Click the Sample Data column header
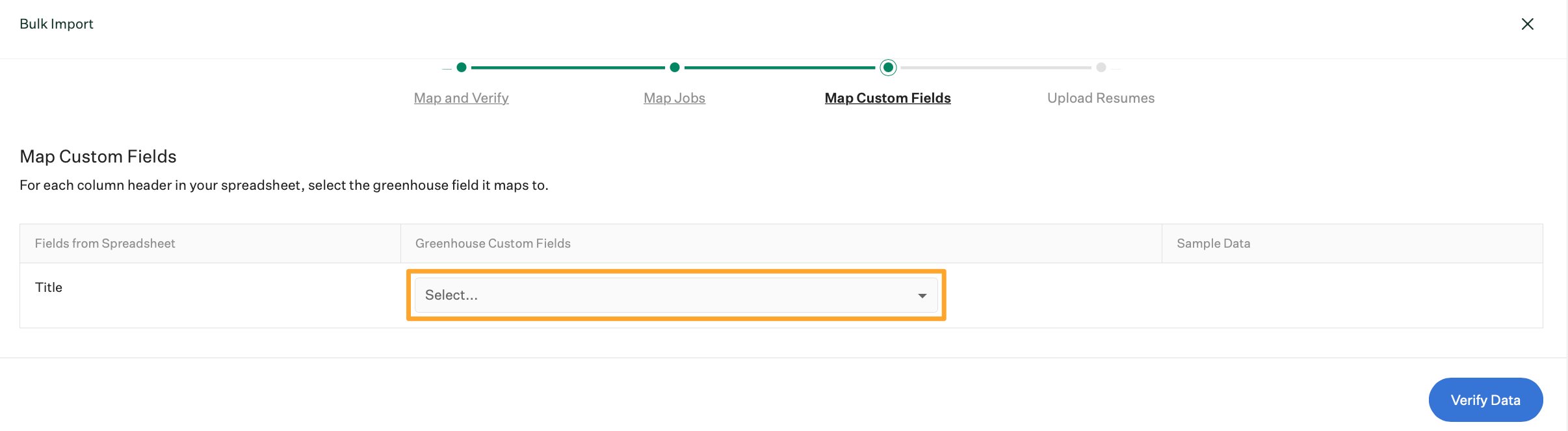The height and width of the screenshot is (431, 1568). (x=1214, y=243)
